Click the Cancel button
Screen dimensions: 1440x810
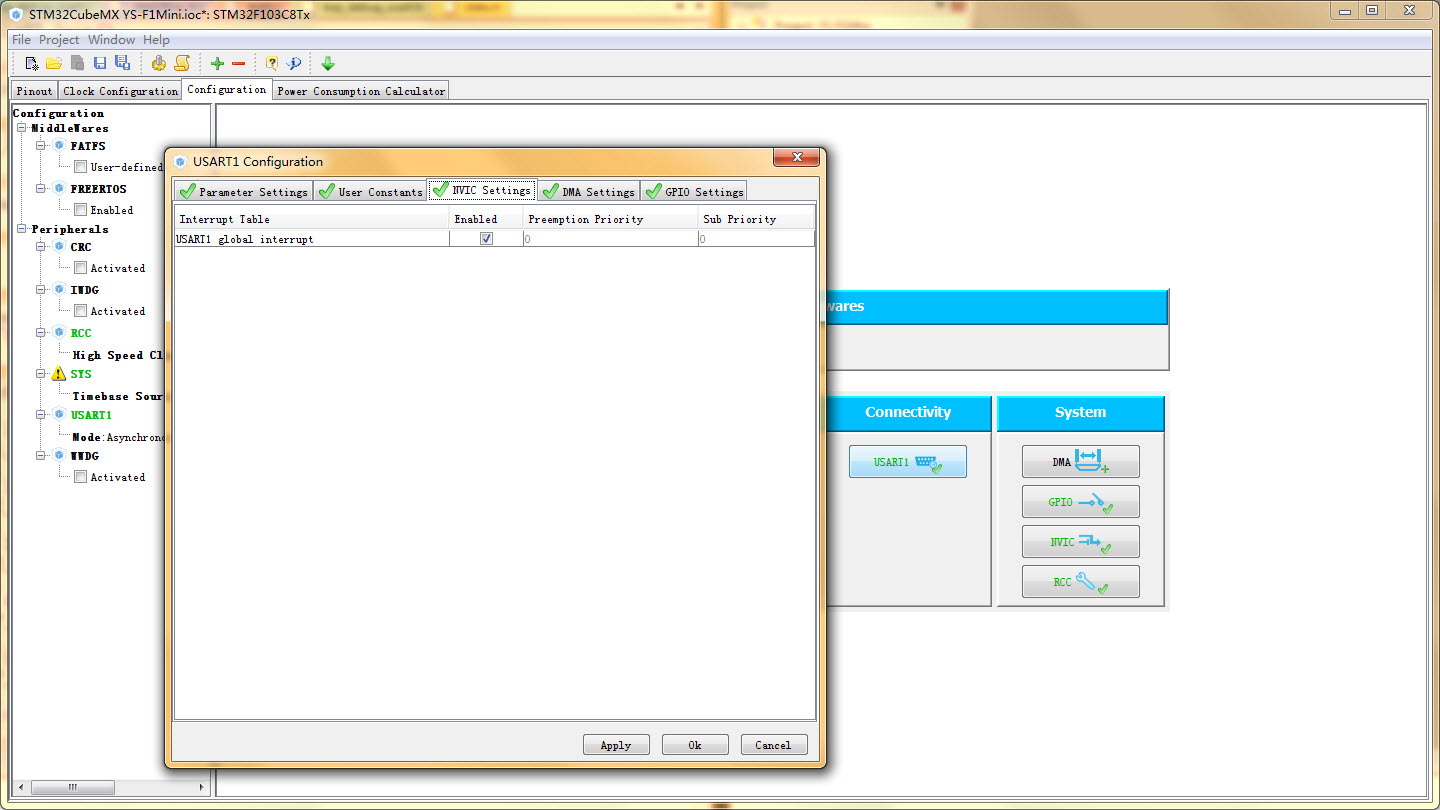774,745
